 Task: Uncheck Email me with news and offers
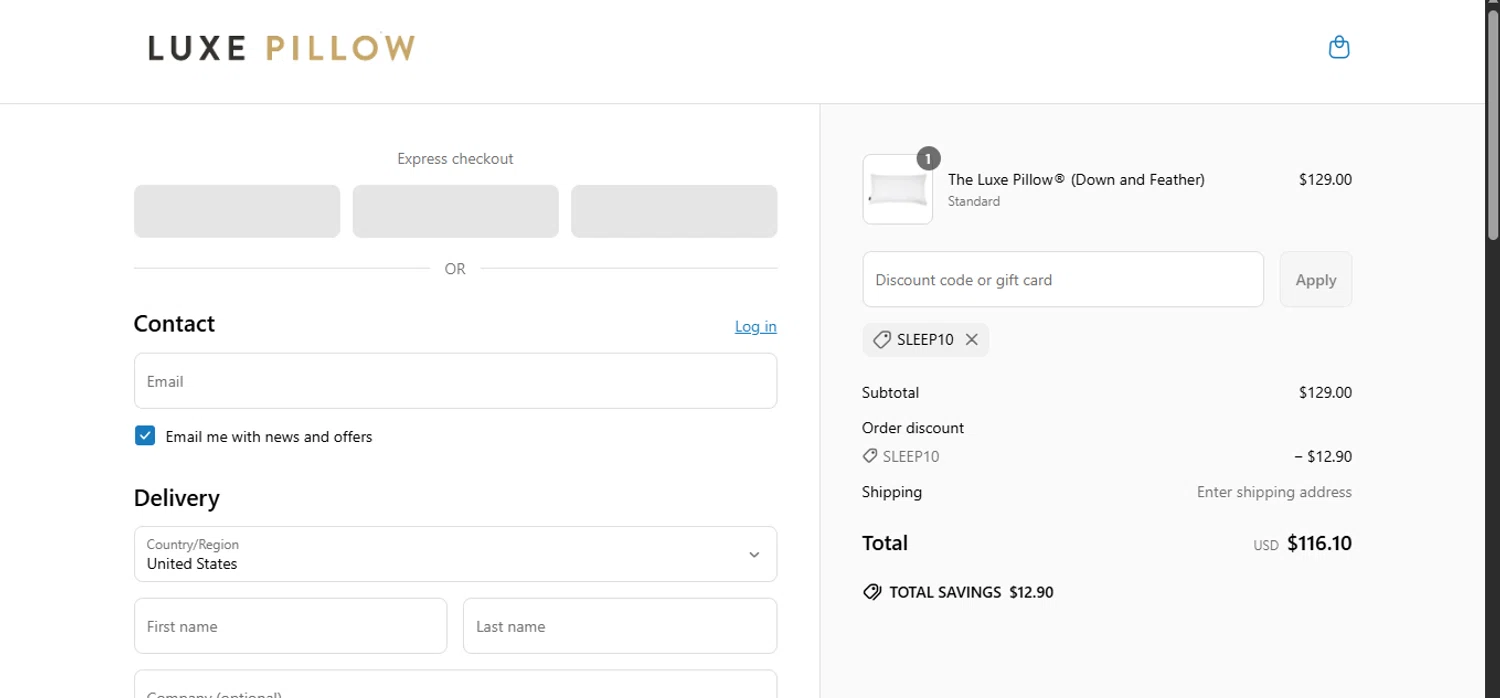(x=145, y=435)
